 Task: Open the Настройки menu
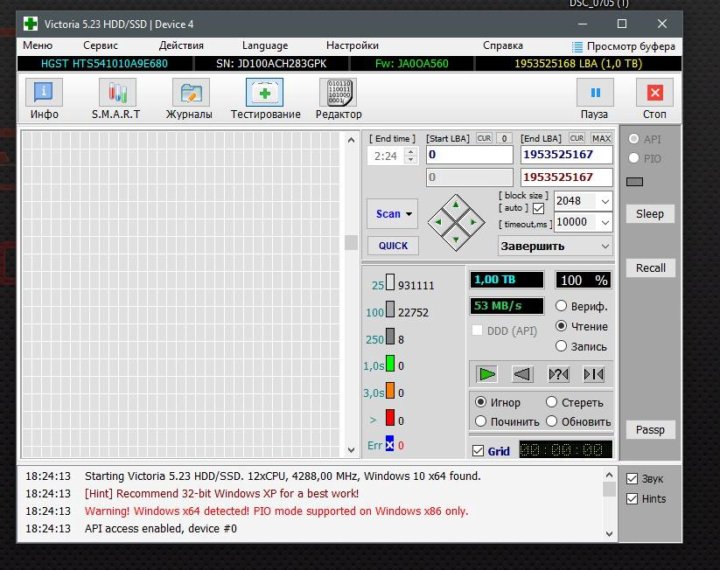coord(352,45)
